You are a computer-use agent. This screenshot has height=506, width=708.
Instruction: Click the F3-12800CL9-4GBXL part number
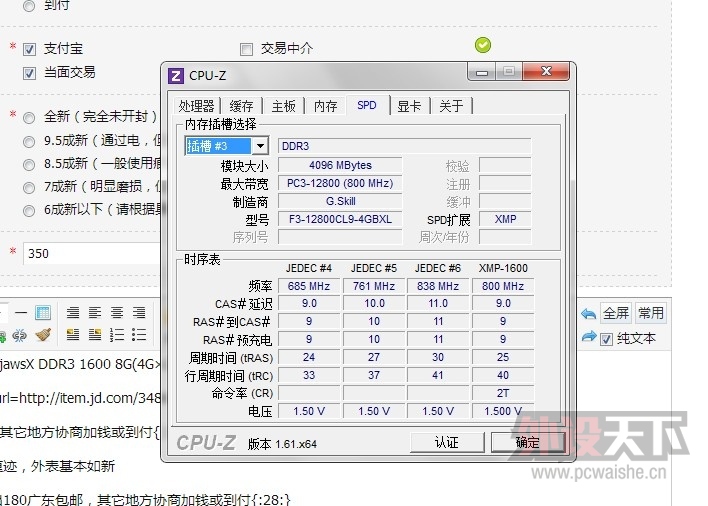point(340,219)
